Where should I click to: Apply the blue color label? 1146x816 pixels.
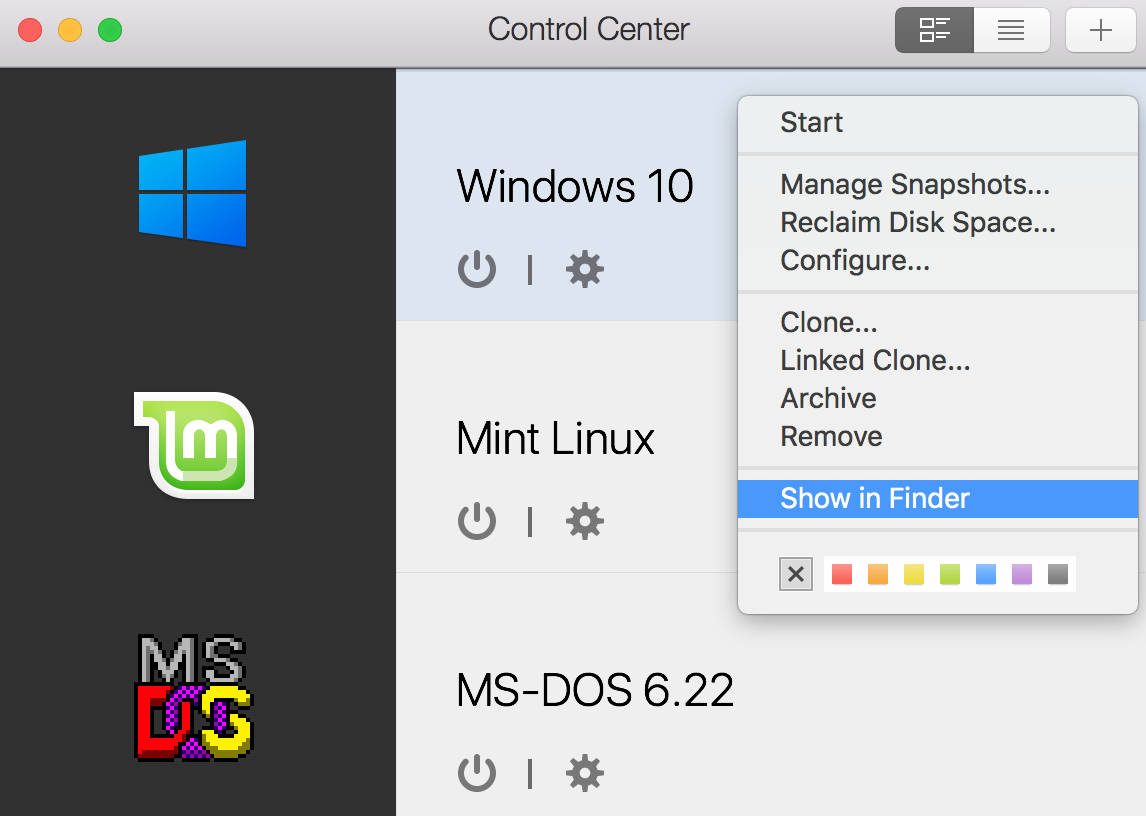tap(986, 574)
